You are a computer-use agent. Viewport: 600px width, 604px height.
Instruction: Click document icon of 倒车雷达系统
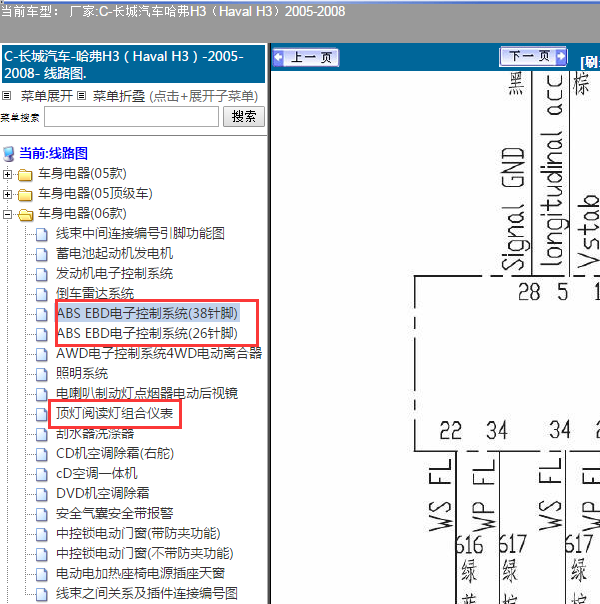pos(42,294)
